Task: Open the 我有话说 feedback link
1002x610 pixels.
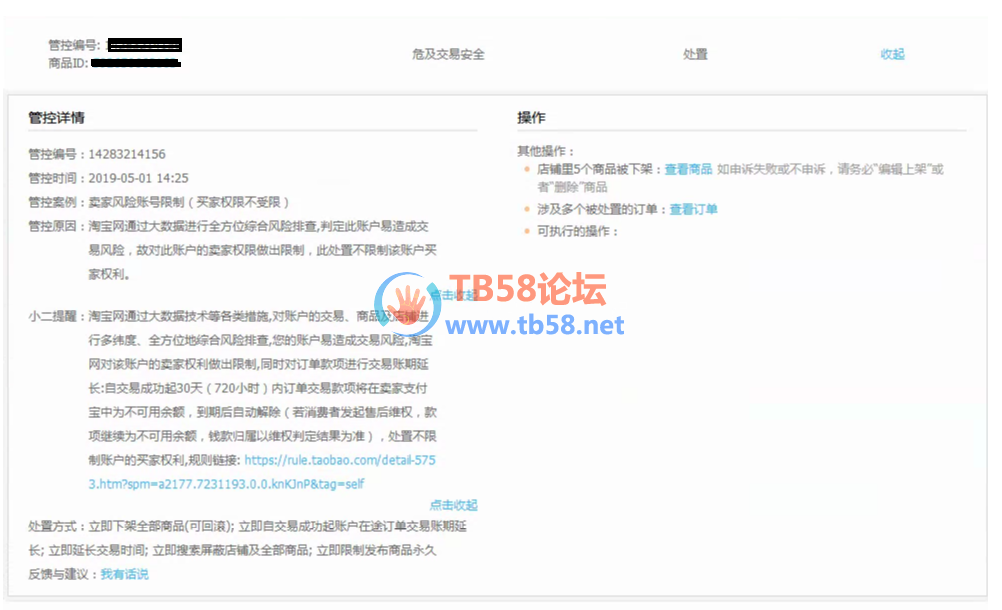Action: click(x=125, y=574)
